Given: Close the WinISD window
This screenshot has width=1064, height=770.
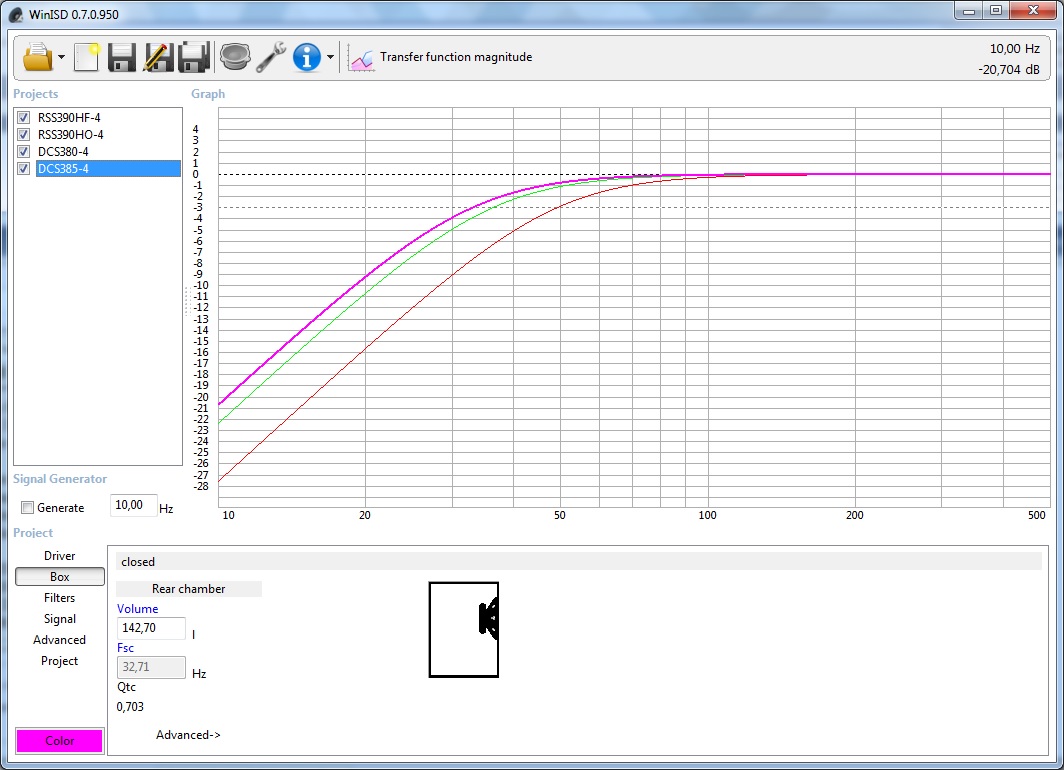Looking at the screenshot, I should pyautogui.click(x=1033, y=11).
